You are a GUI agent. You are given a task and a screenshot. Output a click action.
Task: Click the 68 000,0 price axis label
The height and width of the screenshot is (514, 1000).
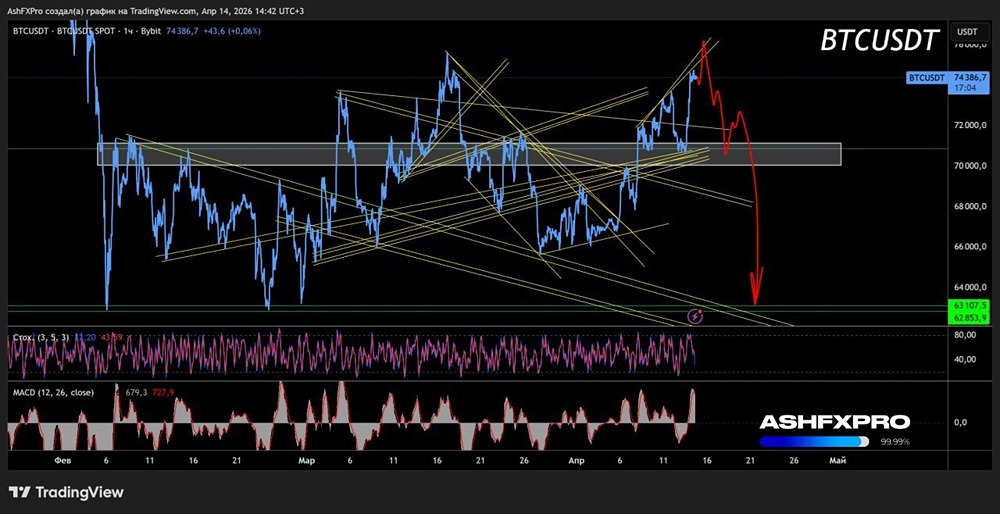pos(969,206)
